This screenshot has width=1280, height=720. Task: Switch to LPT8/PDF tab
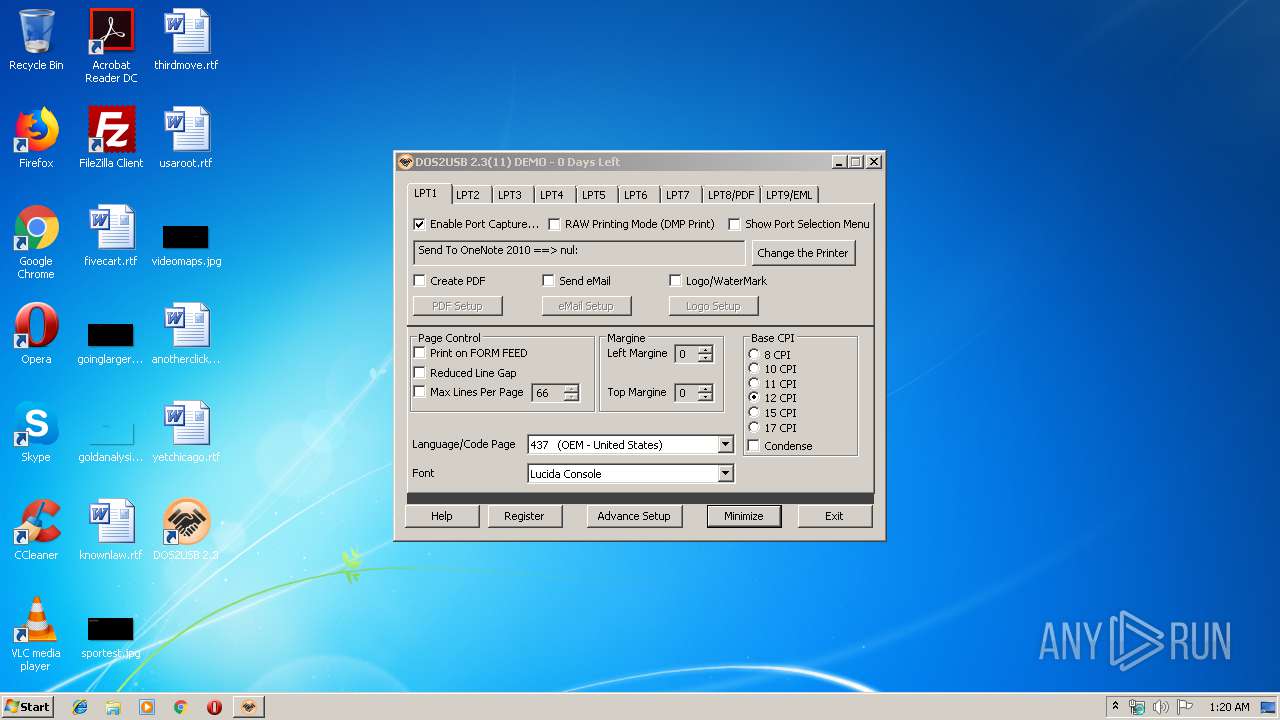pyautogui.click(x=731, y=195)
